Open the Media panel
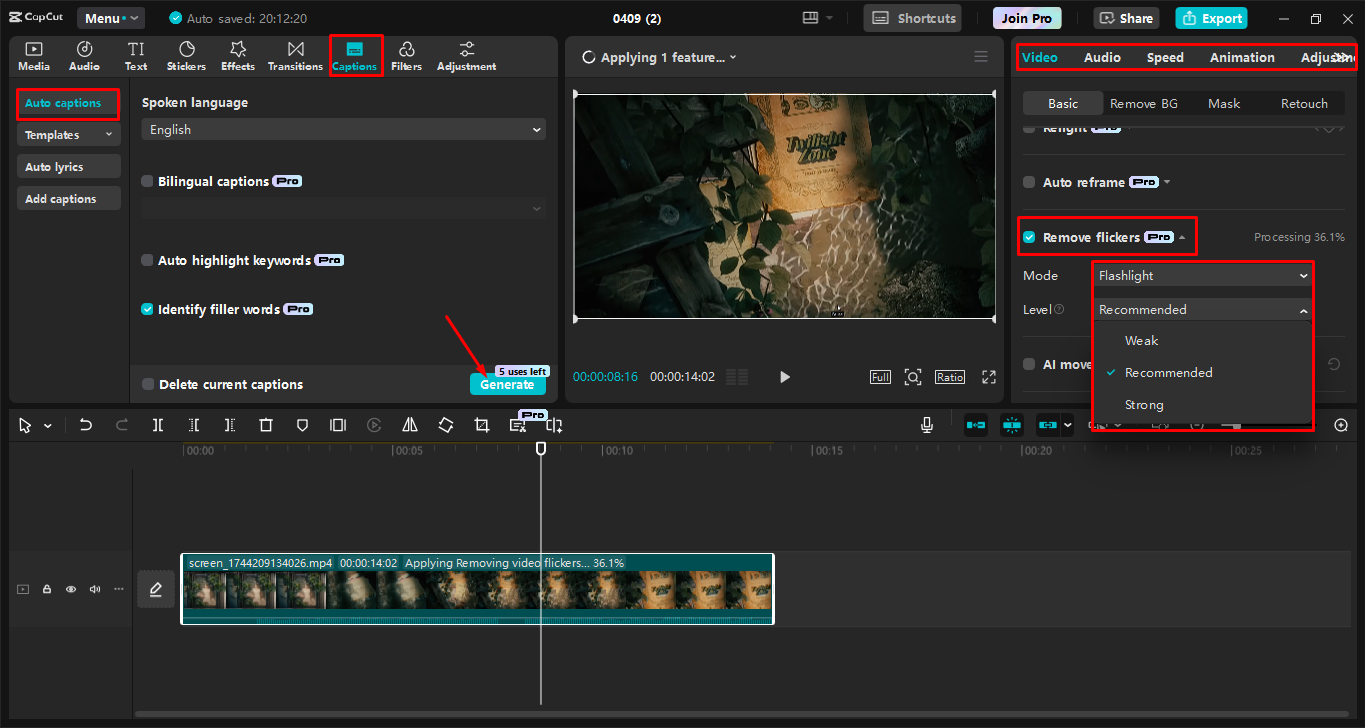Image resolution: width=1365 pixels, height=728 pixels. [x=33, y=55]
